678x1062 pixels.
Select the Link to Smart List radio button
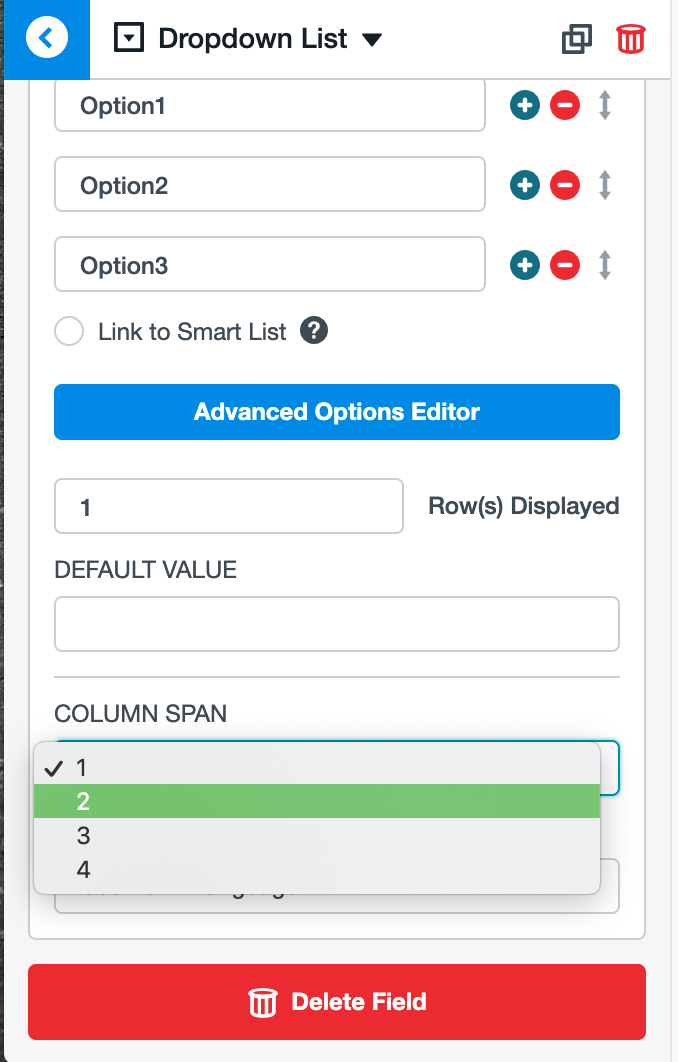(x=69, y=331)
